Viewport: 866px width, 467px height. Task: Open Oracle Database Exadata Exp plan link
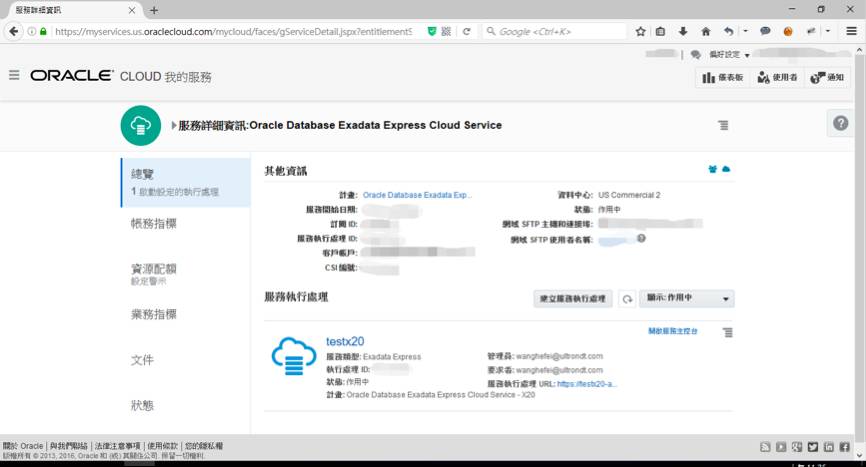(x=417, y=195)
